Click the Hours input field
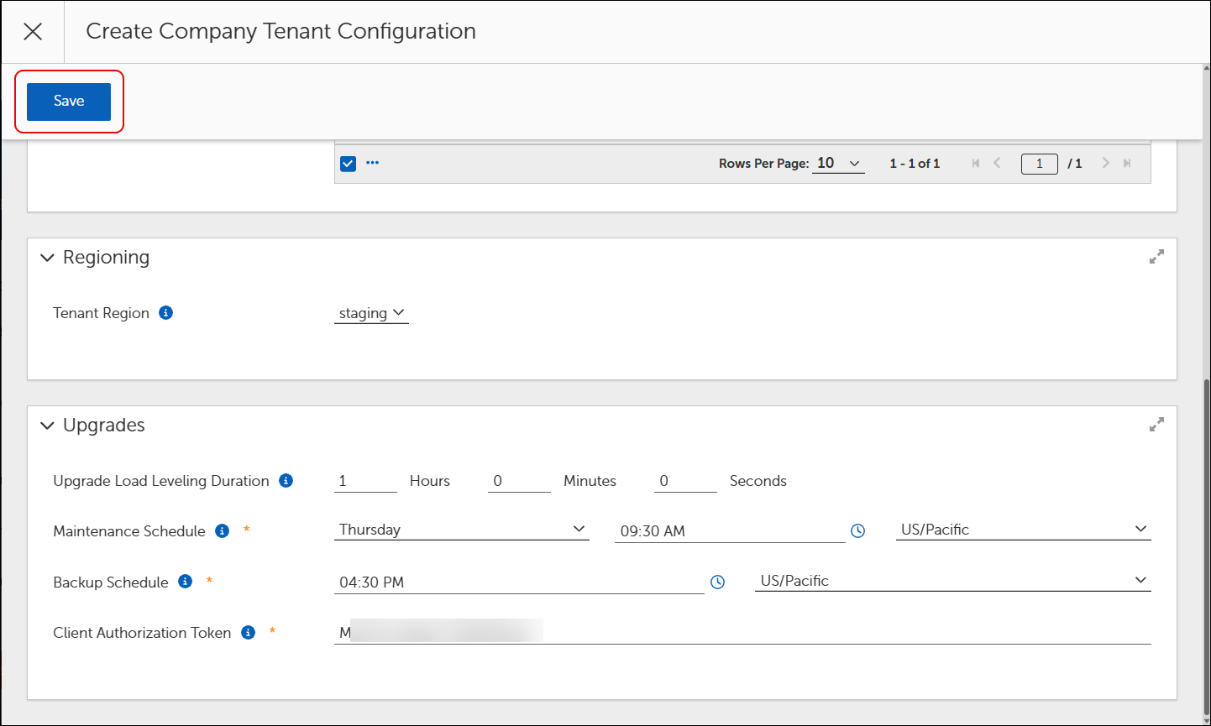Screen dimensions: 1211x726 tap(366, 481)
